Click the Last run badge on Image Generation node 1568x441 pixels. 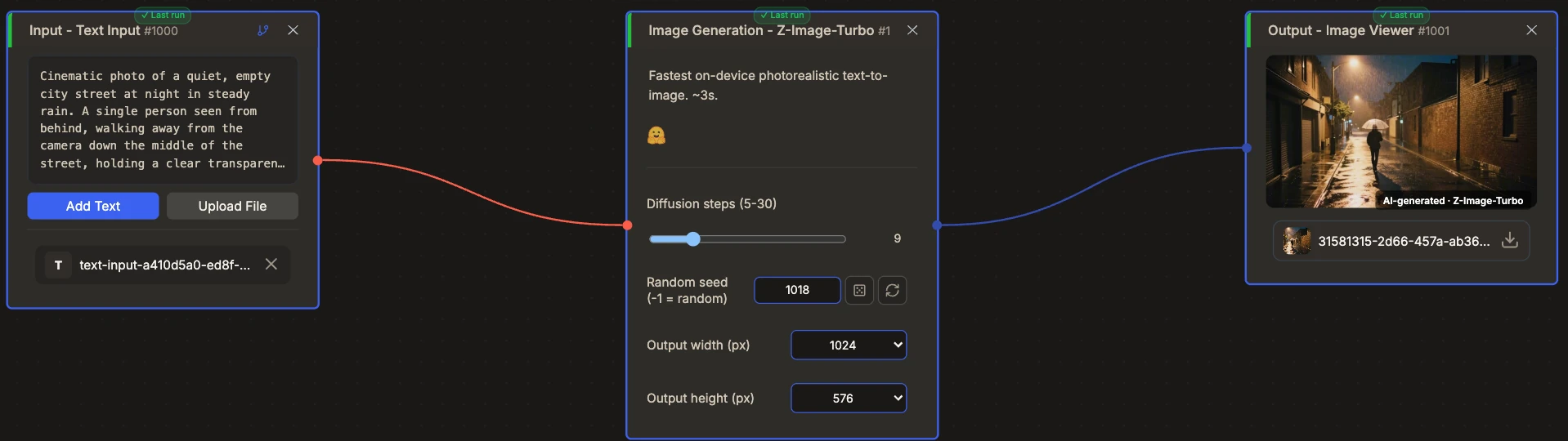[x=782, y=15]
